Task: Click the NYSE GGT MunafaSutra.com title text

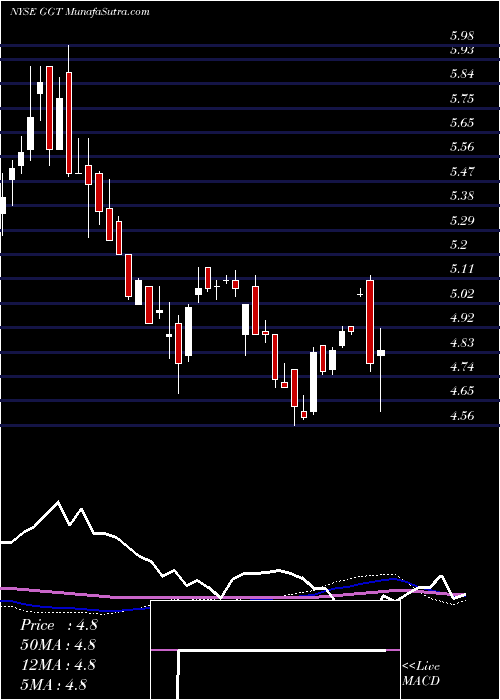Action: (79, 12)
